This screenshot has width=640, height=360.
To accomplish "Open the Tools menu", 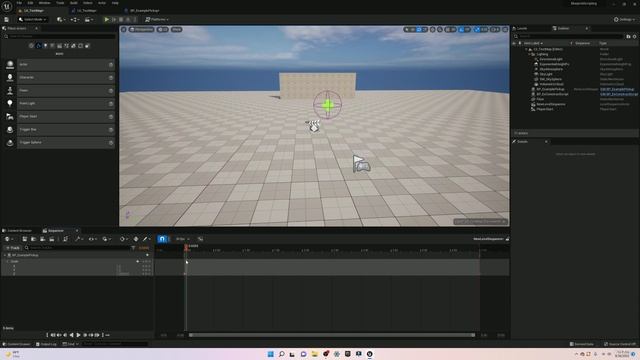I will [x=60, y=3].
